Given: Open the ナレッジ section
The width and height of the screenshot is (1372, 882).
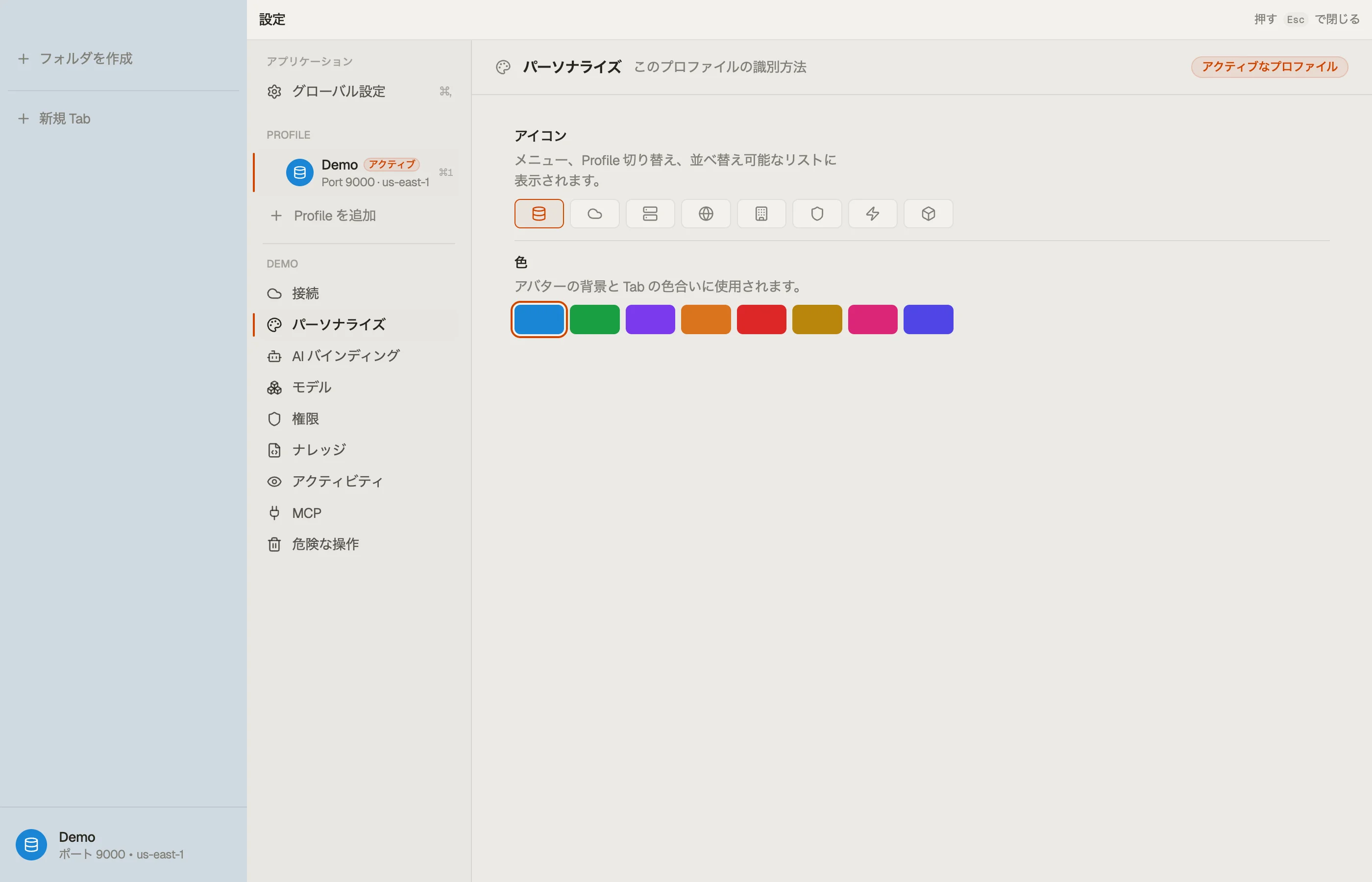Looking at the screenshot, I should pyautogui.click(x=359, y=450).
